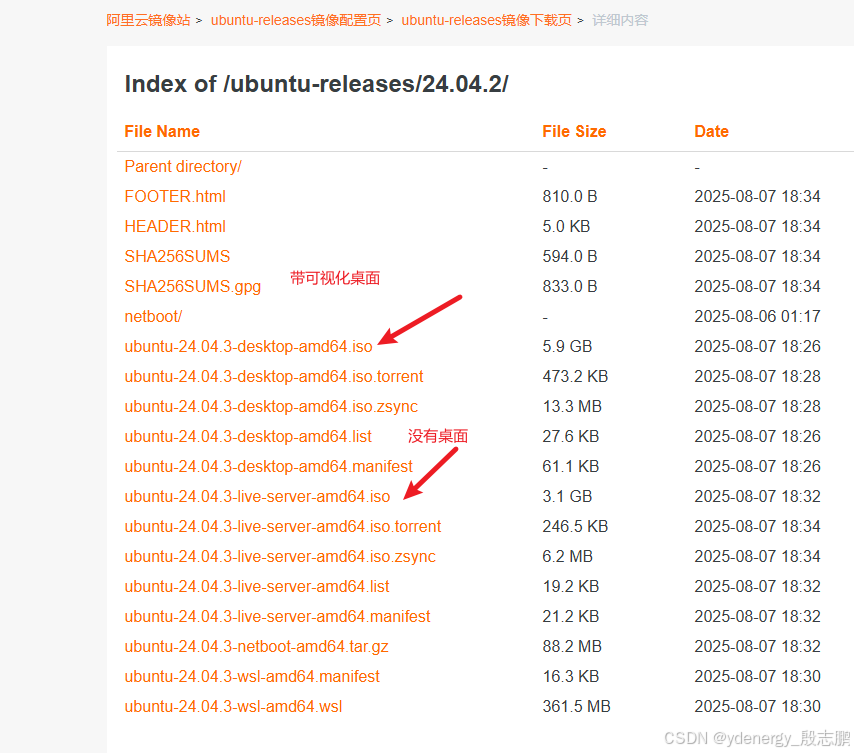854x753 pixels.
Task: Click the Index of /ubuntu-releases/24.04.2/ heading
Action: [x=316, y=84]
